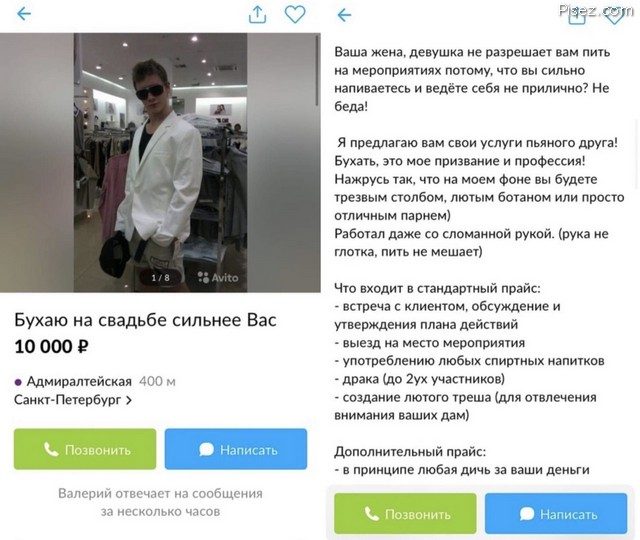The width and height of the screenshot is (640, 540).
Task: Expand the Санкт-Петербург location chevron
Action: click(129, 400)
